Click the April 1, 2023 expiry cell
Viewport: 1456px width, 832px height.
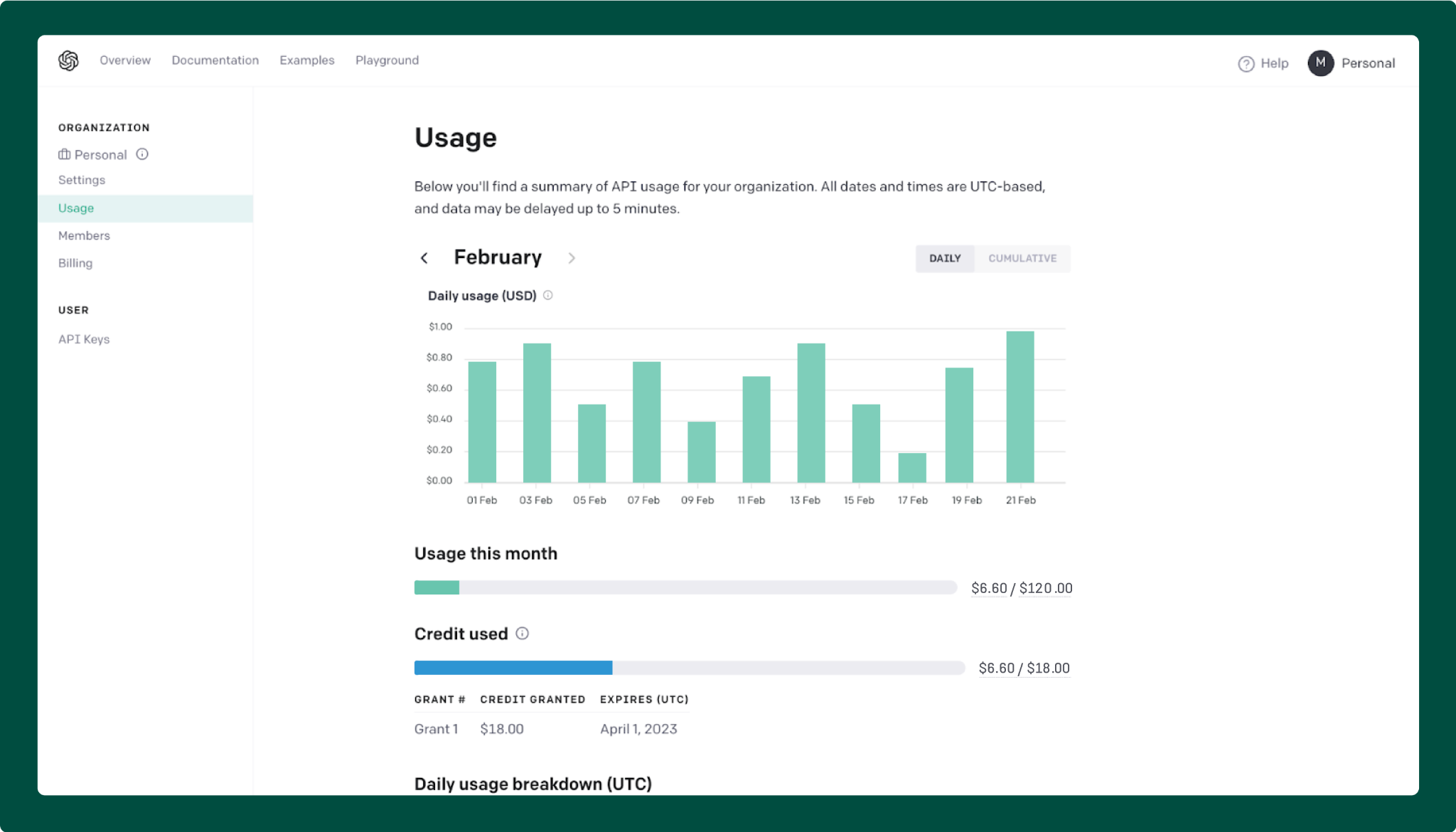point(638,729)
